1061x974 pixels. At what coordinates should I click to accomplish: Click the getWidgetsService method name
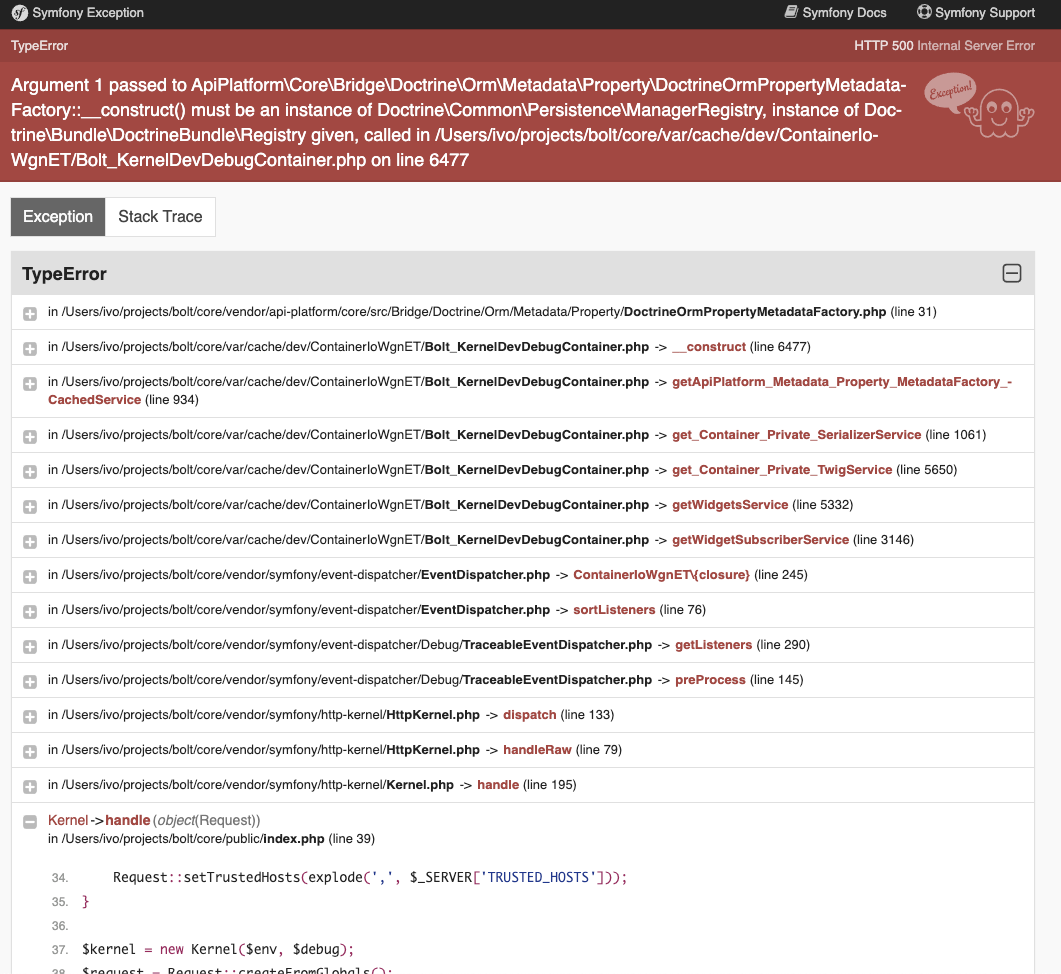point(730,505)
